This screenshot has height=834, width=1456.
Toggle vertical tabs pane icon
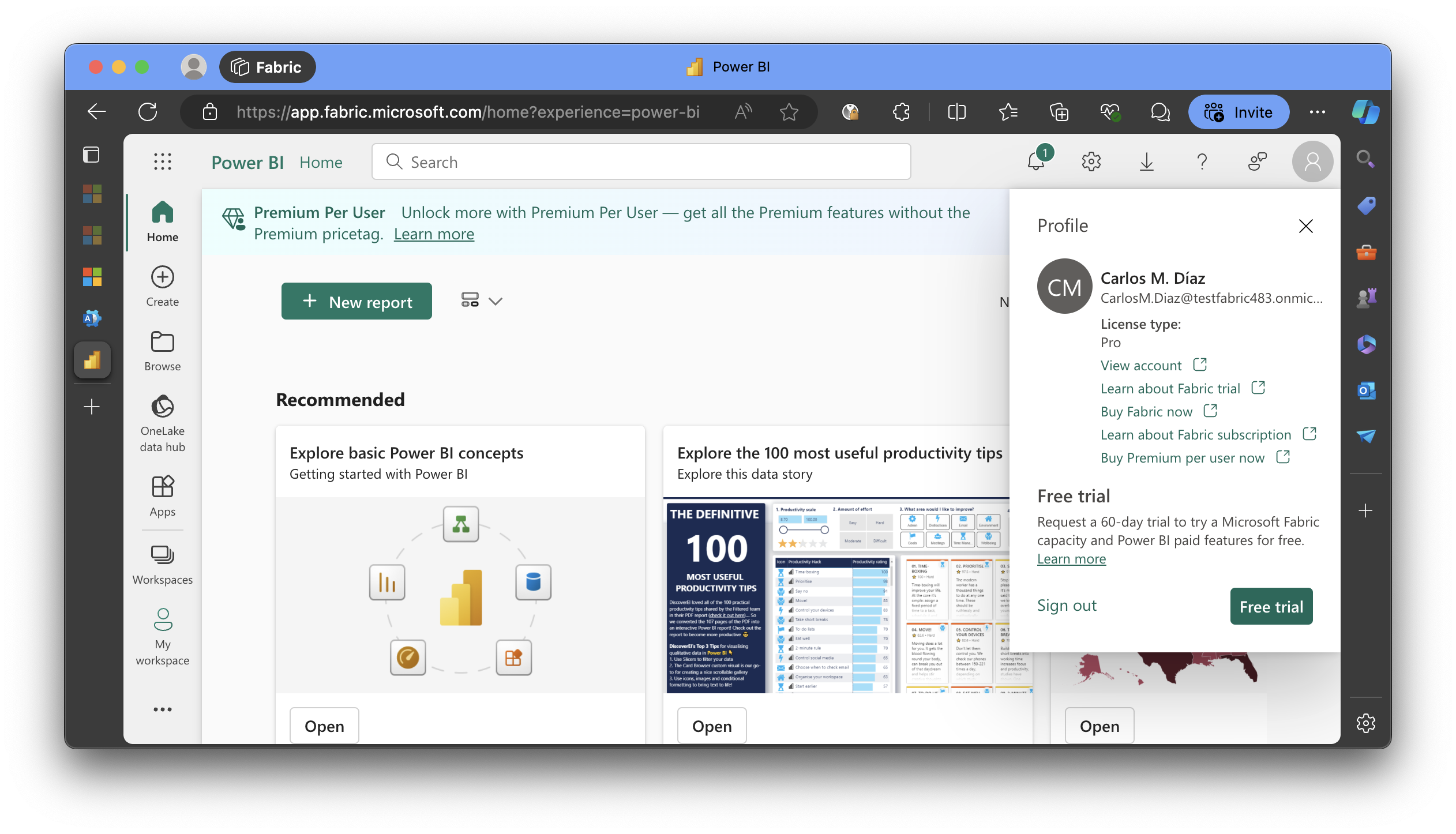(x=91, y=155)
